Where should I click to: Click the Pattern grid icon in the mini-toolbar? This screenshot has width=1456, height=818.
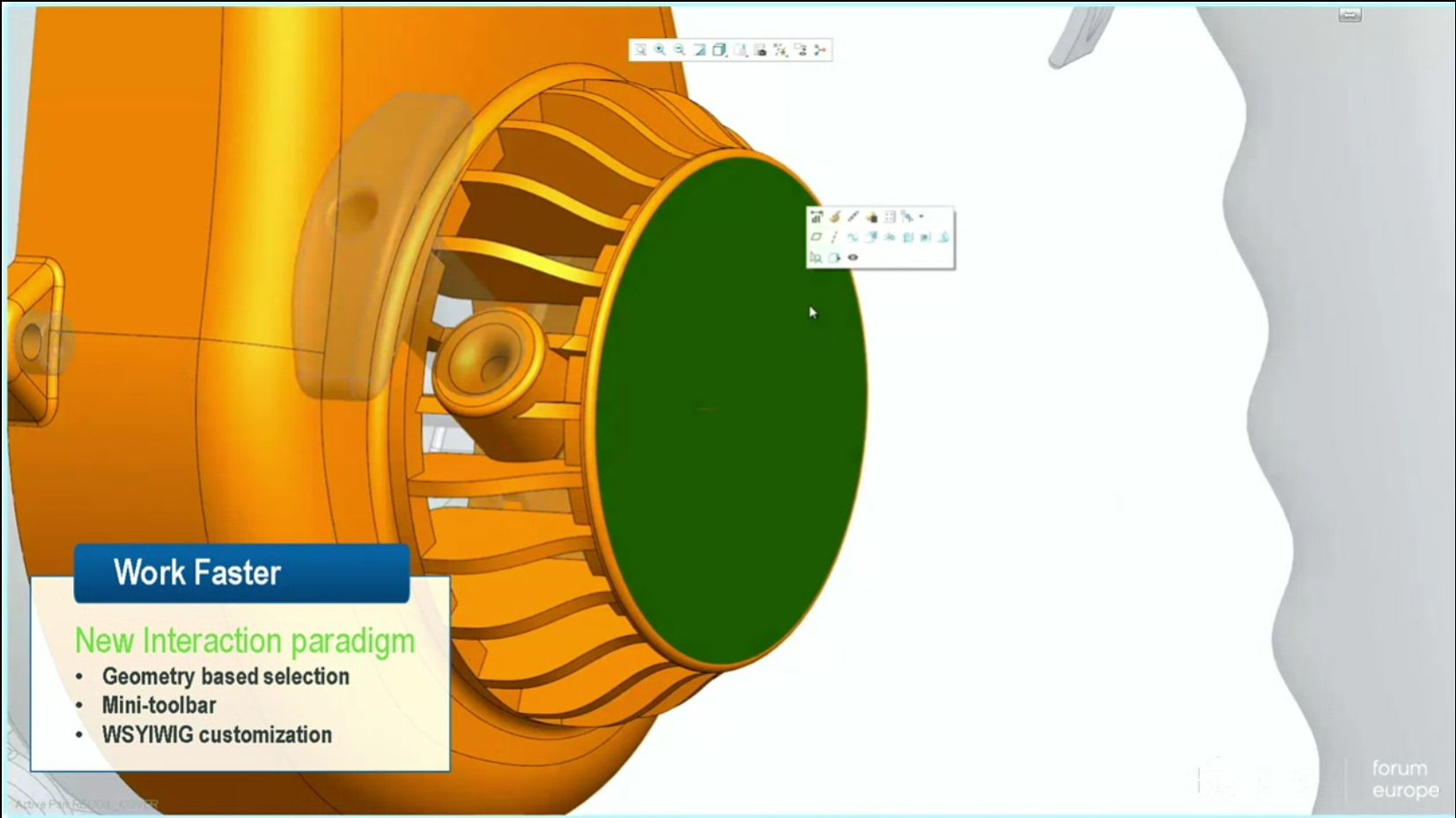pyautogui.click(x=890, y=217)
